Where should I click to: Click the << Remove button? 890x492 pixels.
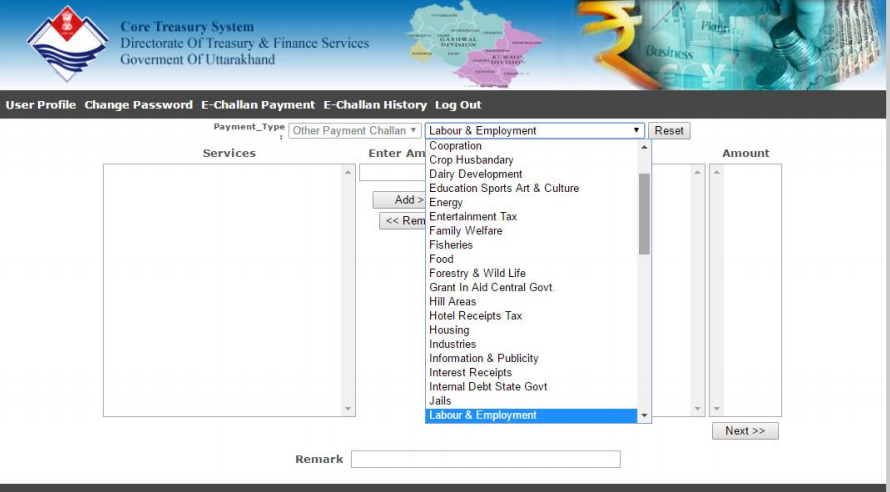pos(402,221)
